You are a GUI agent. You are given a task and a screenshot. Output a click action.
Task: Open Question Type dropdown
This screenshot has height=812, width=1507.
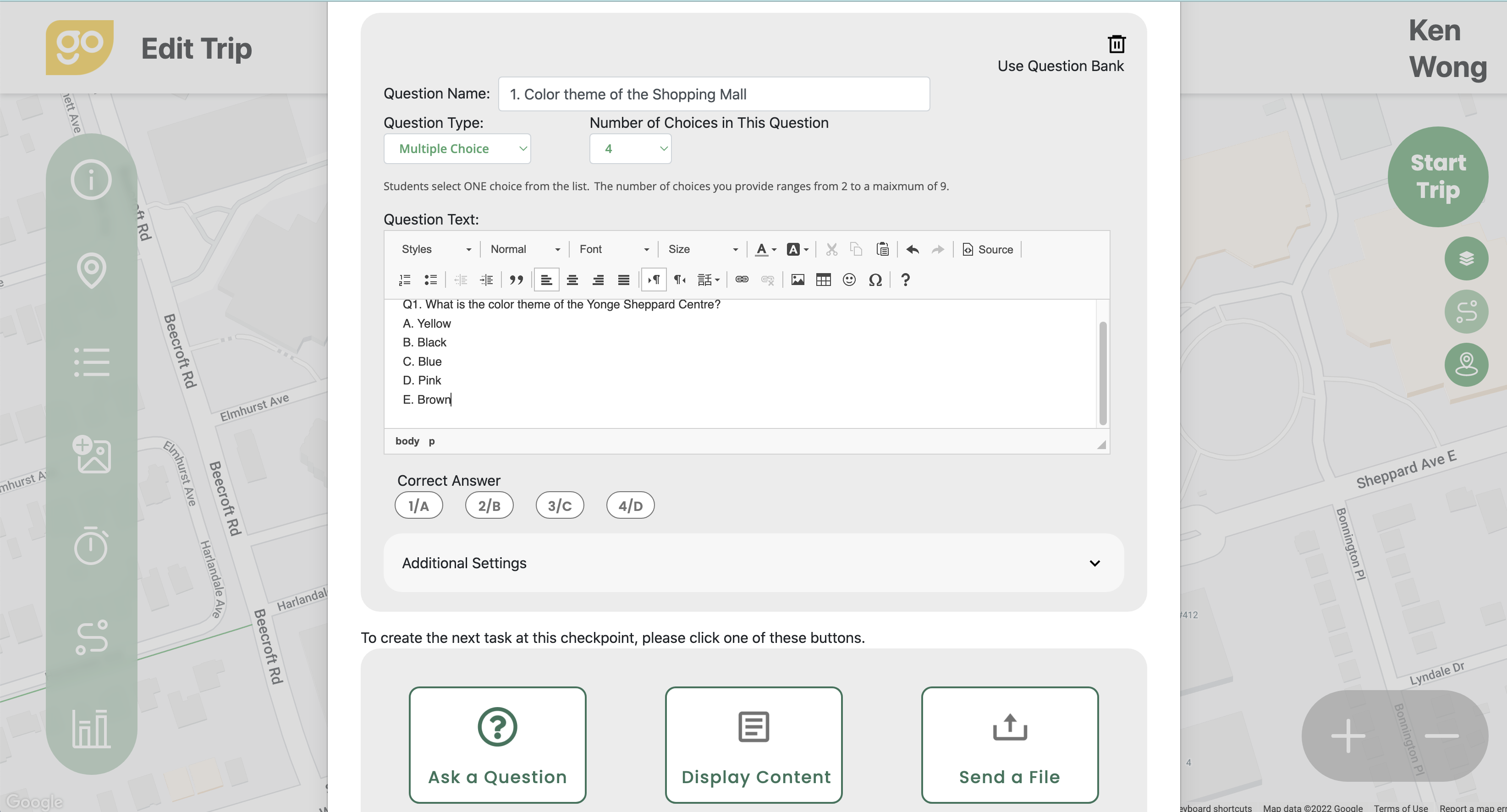tap(457, 148)
